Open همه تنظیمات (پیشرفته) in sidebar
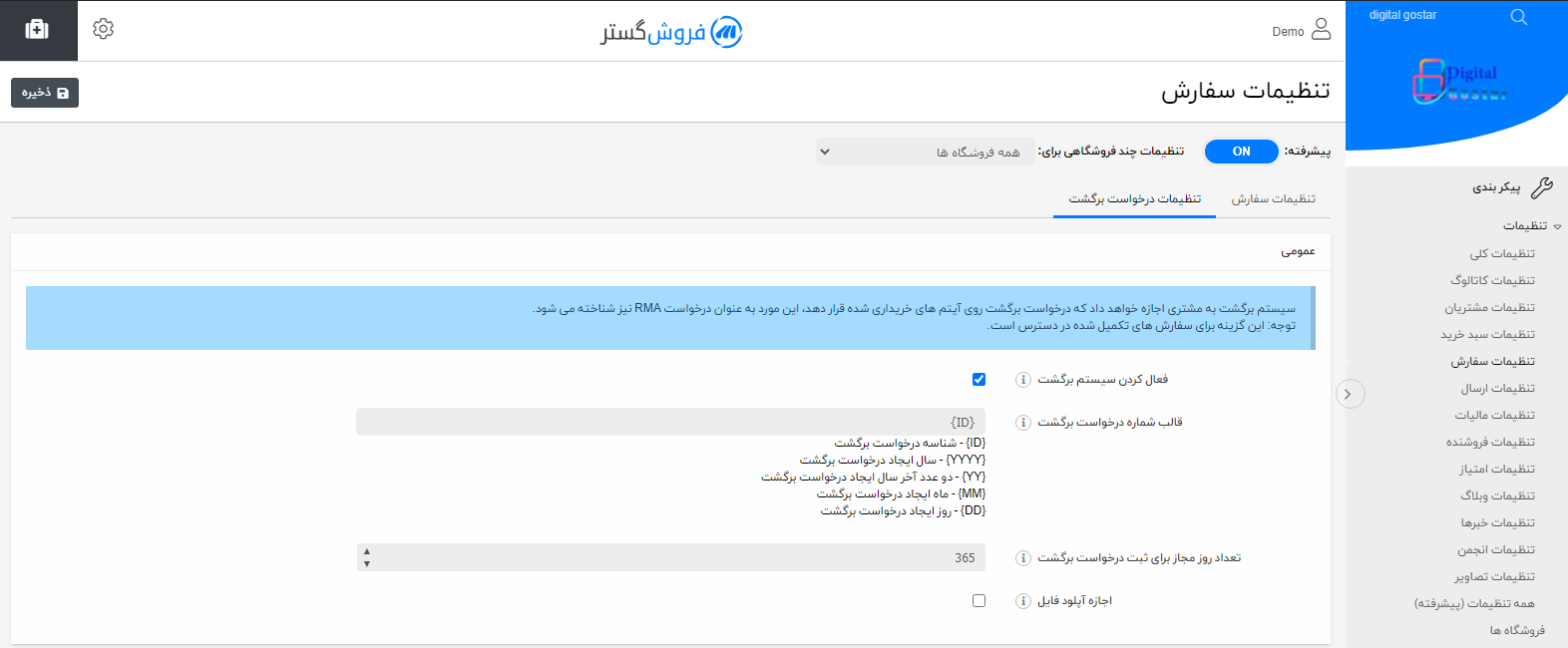 pos(1474,604)
